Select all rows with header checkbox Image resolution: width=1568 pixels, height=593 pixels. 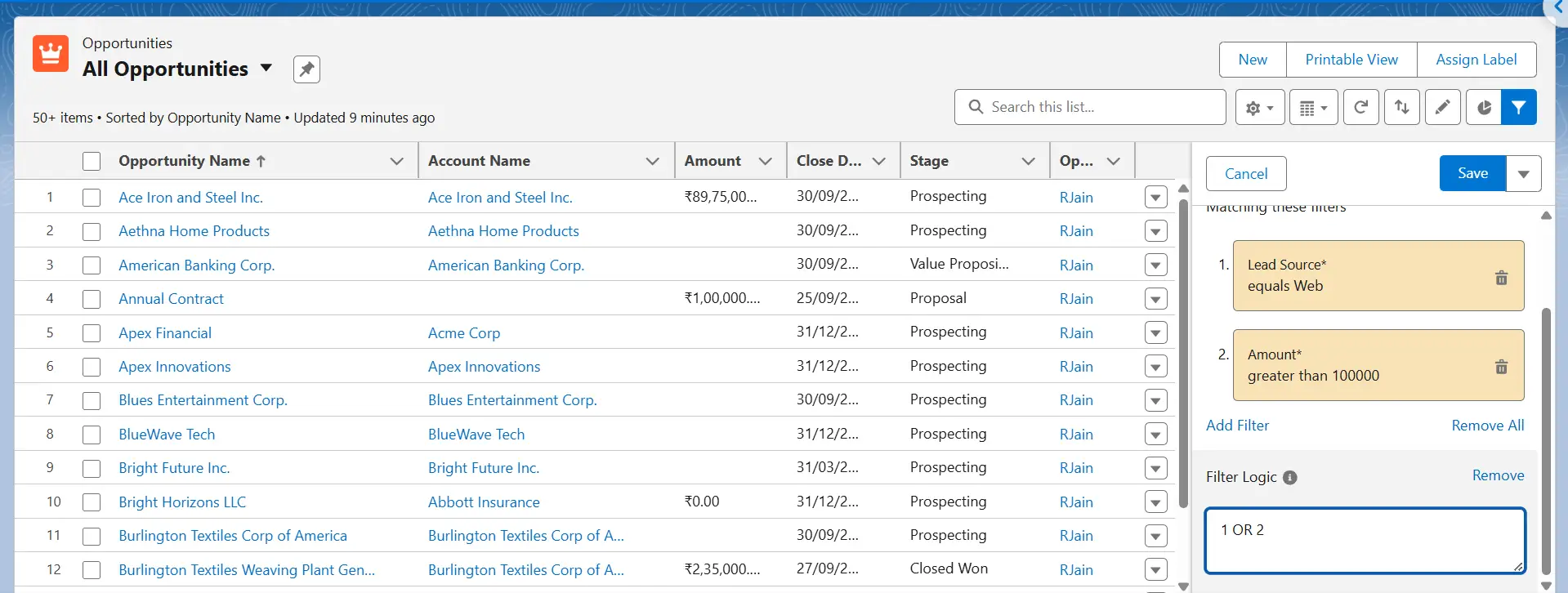click(x=92, y=162)
